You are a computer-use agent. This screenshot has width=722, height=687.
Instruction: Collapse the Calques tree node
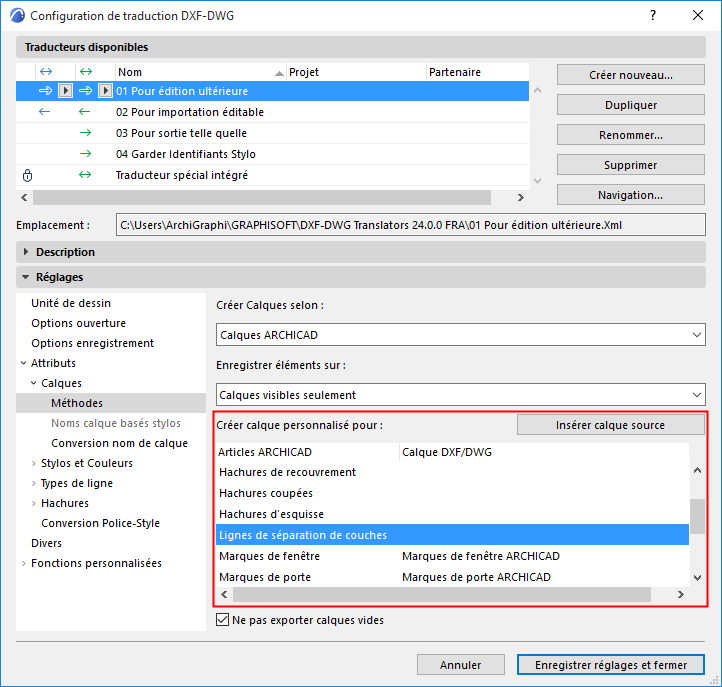(x=34, y=383)
